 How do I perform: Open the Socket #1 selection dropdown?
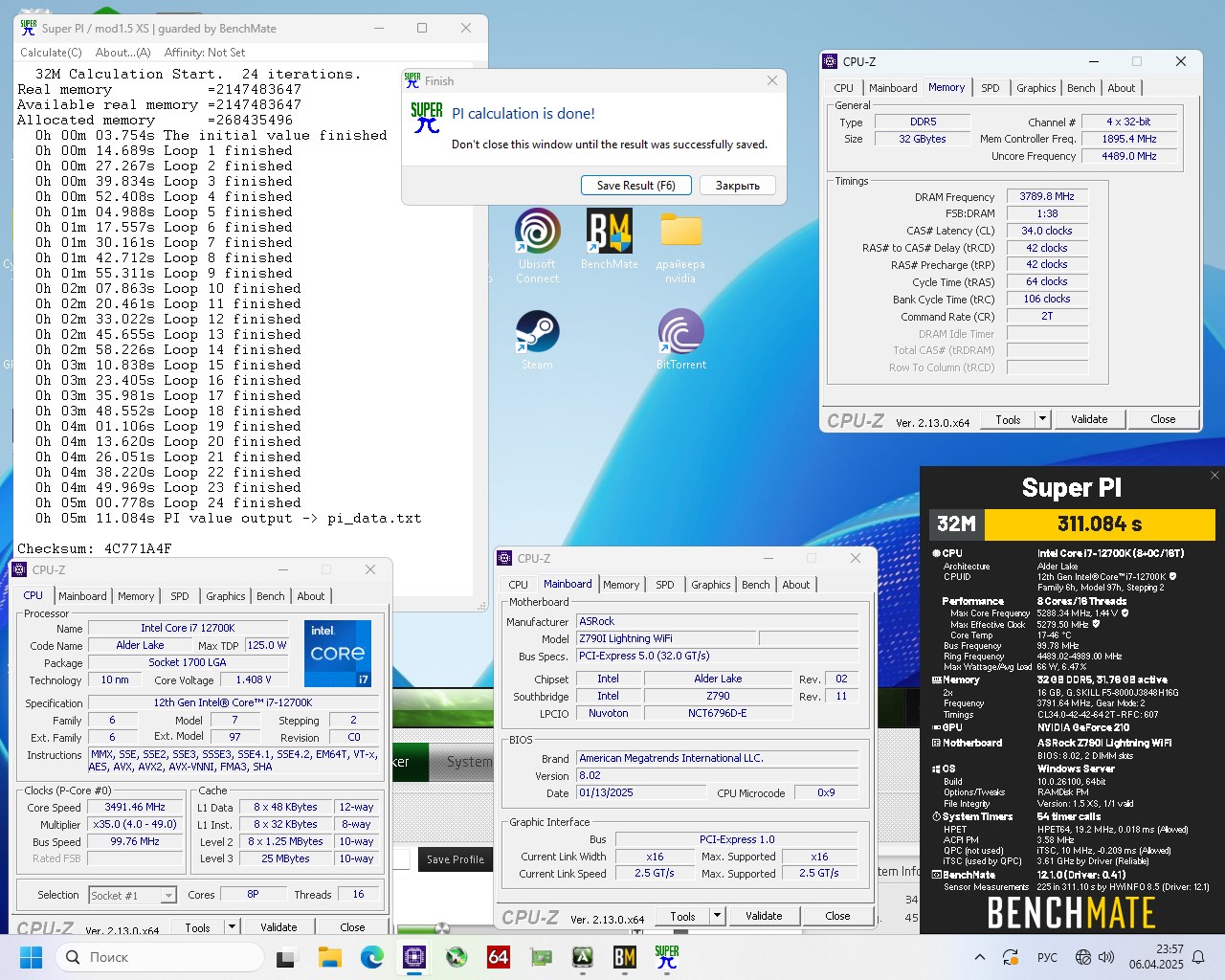[132, 896]
